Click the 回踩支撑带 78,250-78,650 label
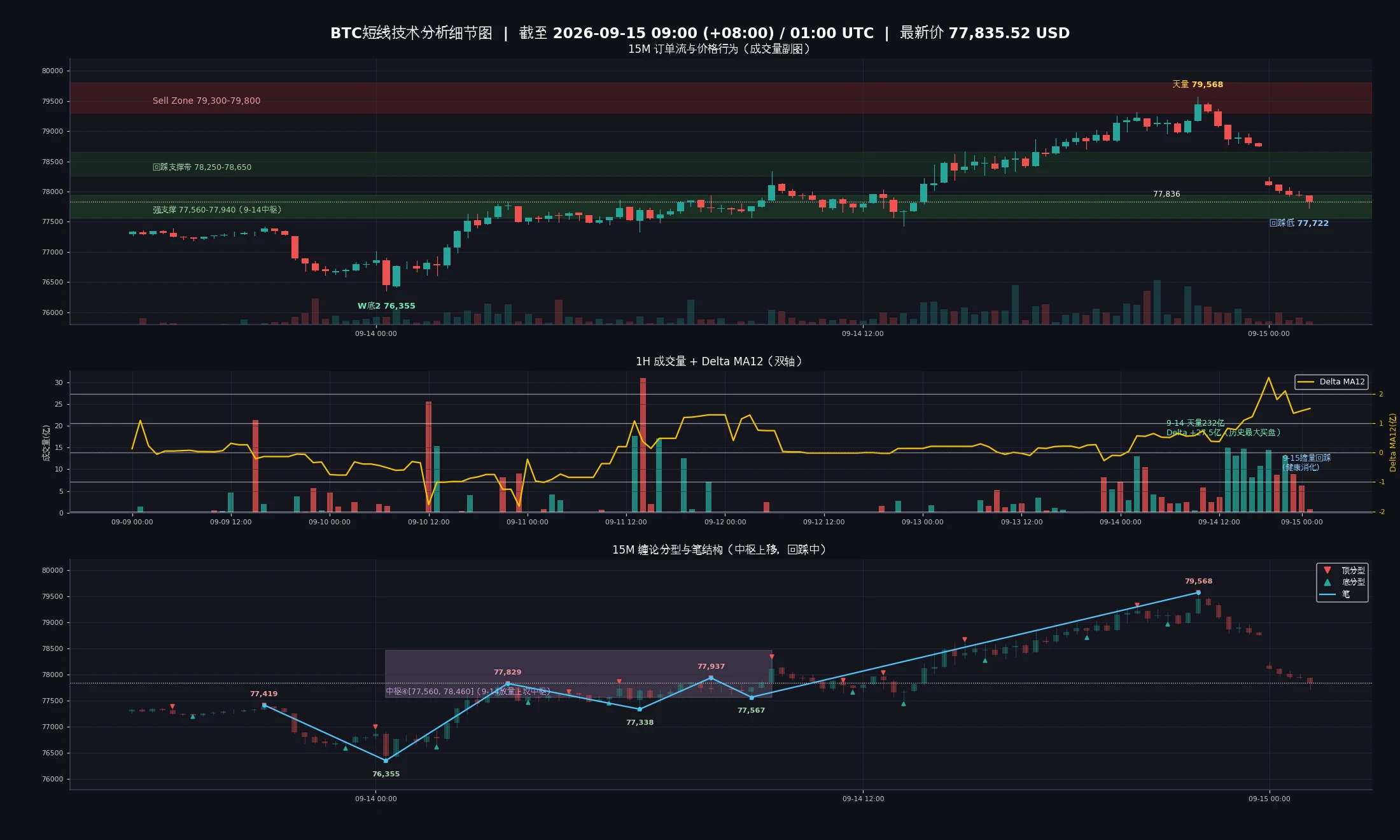The height and width of the screenshot is (840, 1400). [x=202, y=167]
